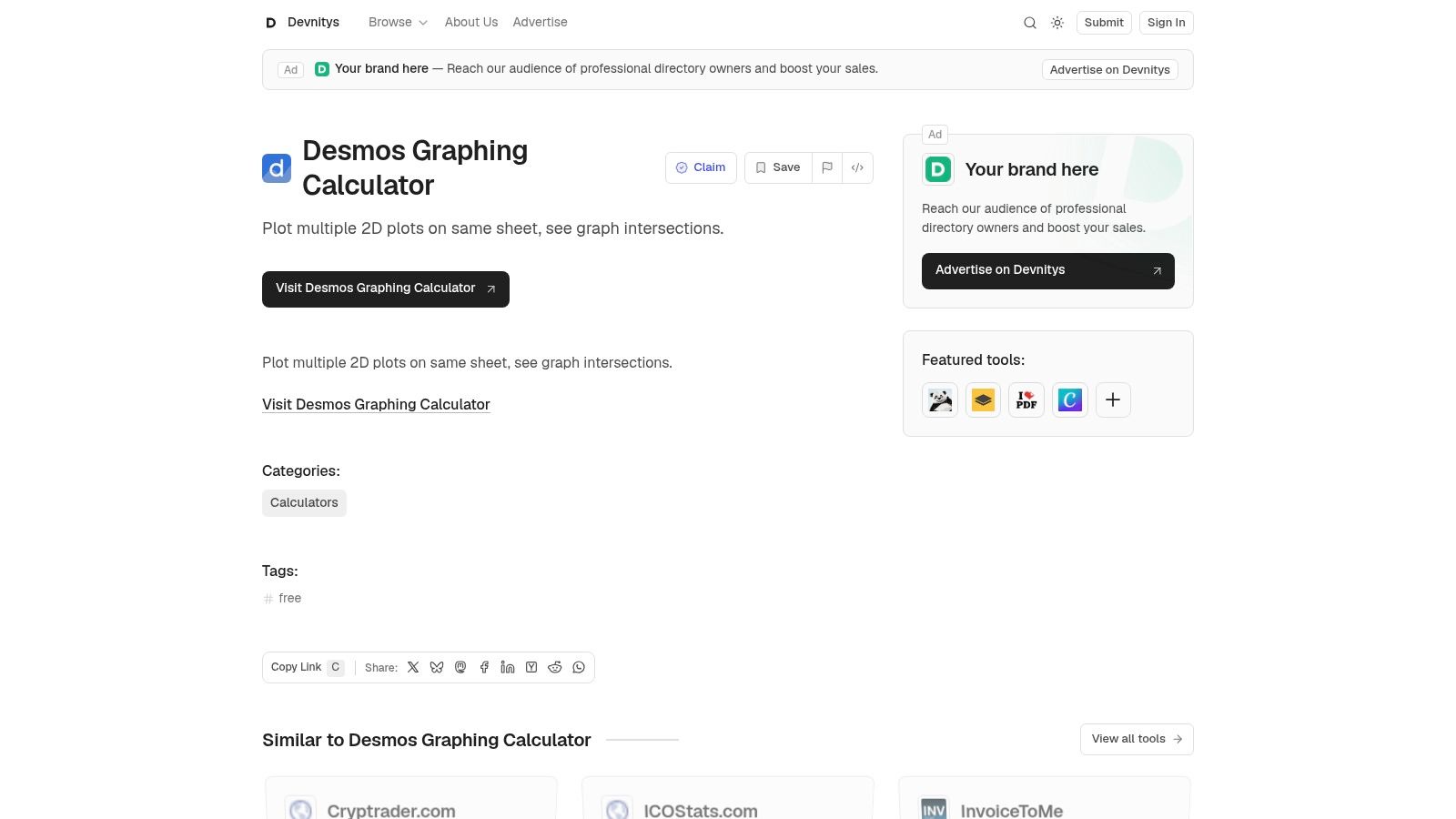
Task: Click the Desmos logo icon beside title
Action: (277, 168)
